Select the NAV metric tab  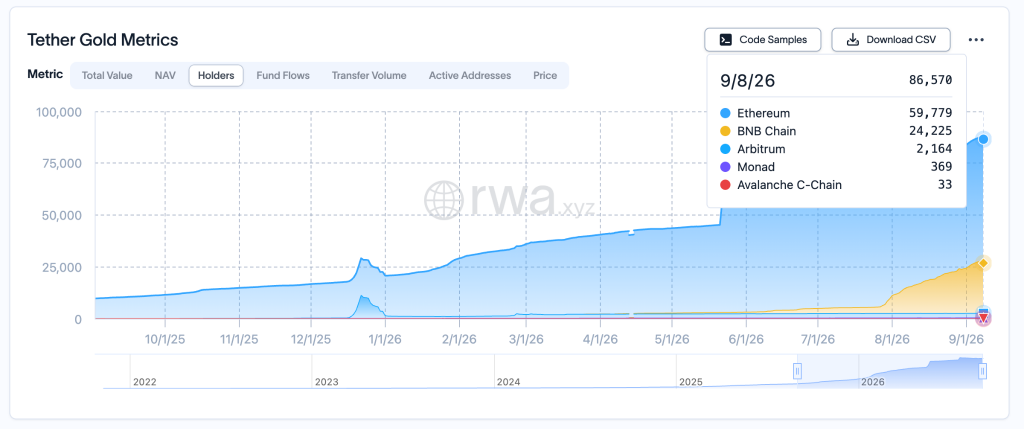(165, 76)
